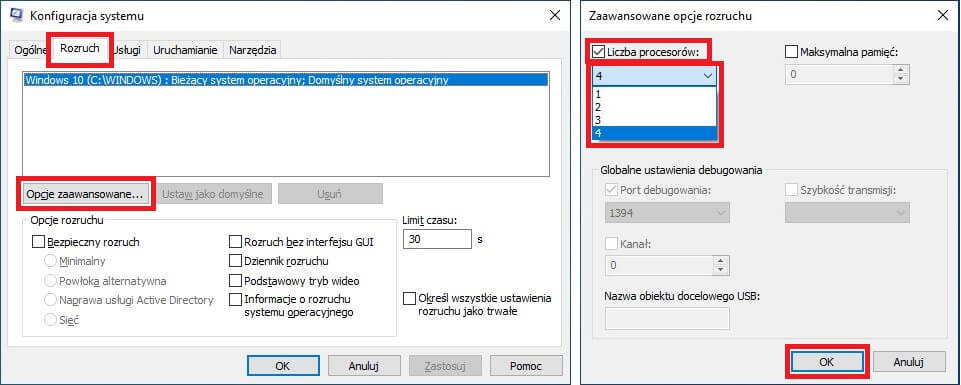
Task: Click the Konfiguracja systemu title bar icon
Action: [x=18, y=15]
